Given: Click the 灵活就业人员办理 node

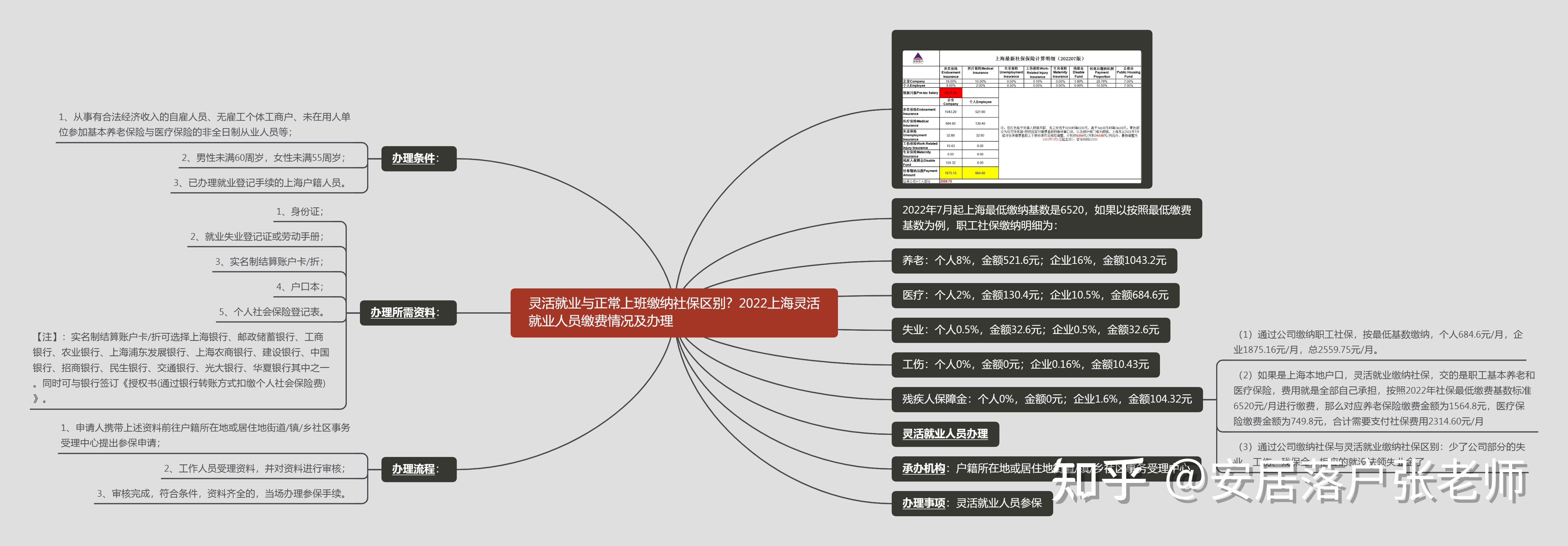Looking at the screenshot, I should click(x=945, y=434).
